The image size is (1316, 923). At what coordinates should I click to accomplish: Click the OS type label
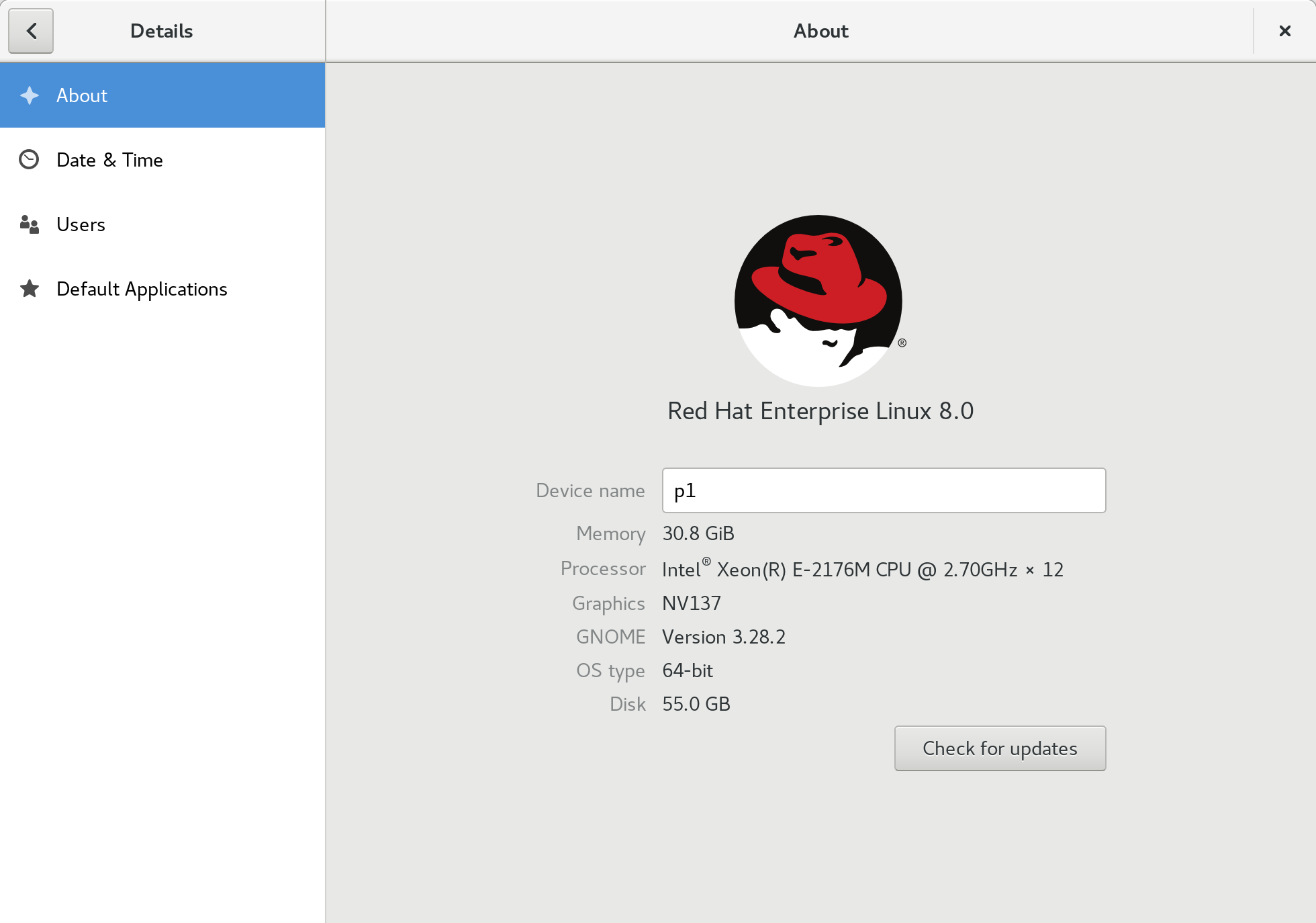610,670
